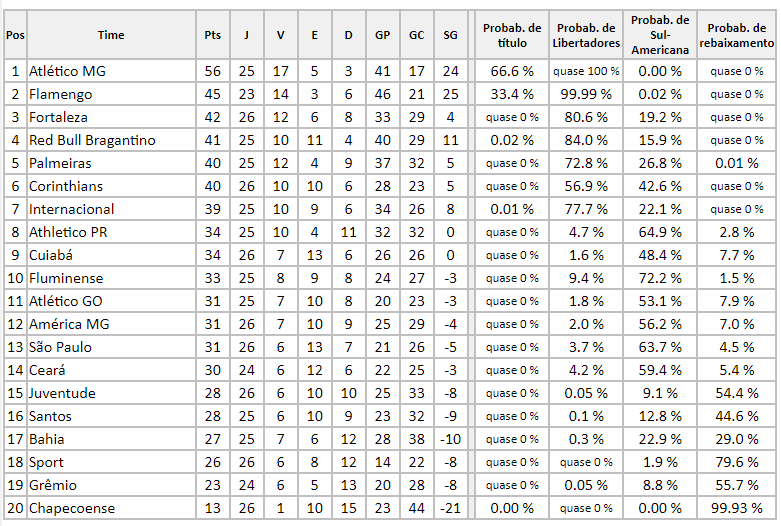This screenshot has width=781, height=526.
Task: Click the Grêmio team name
Action: 53,486
